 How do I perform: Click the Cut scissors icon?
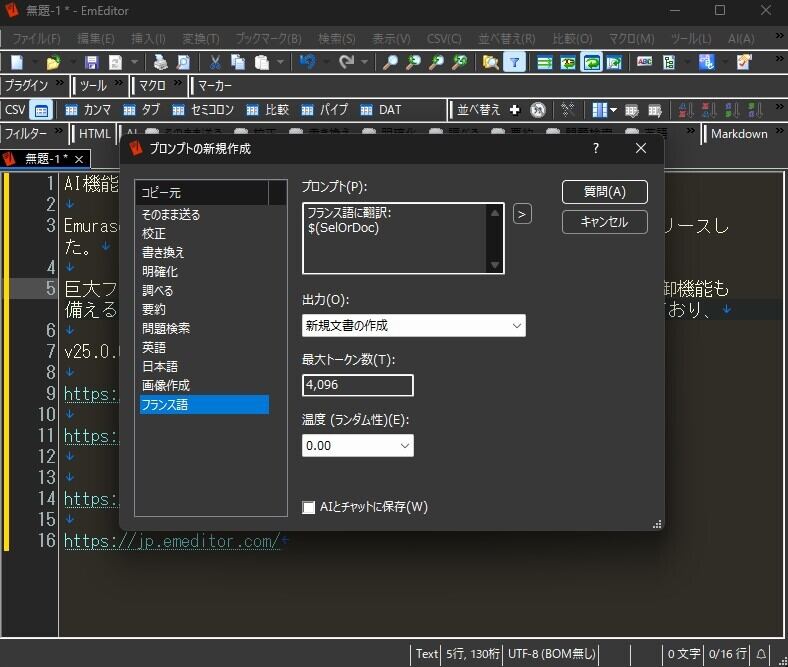tap(215, 62)
